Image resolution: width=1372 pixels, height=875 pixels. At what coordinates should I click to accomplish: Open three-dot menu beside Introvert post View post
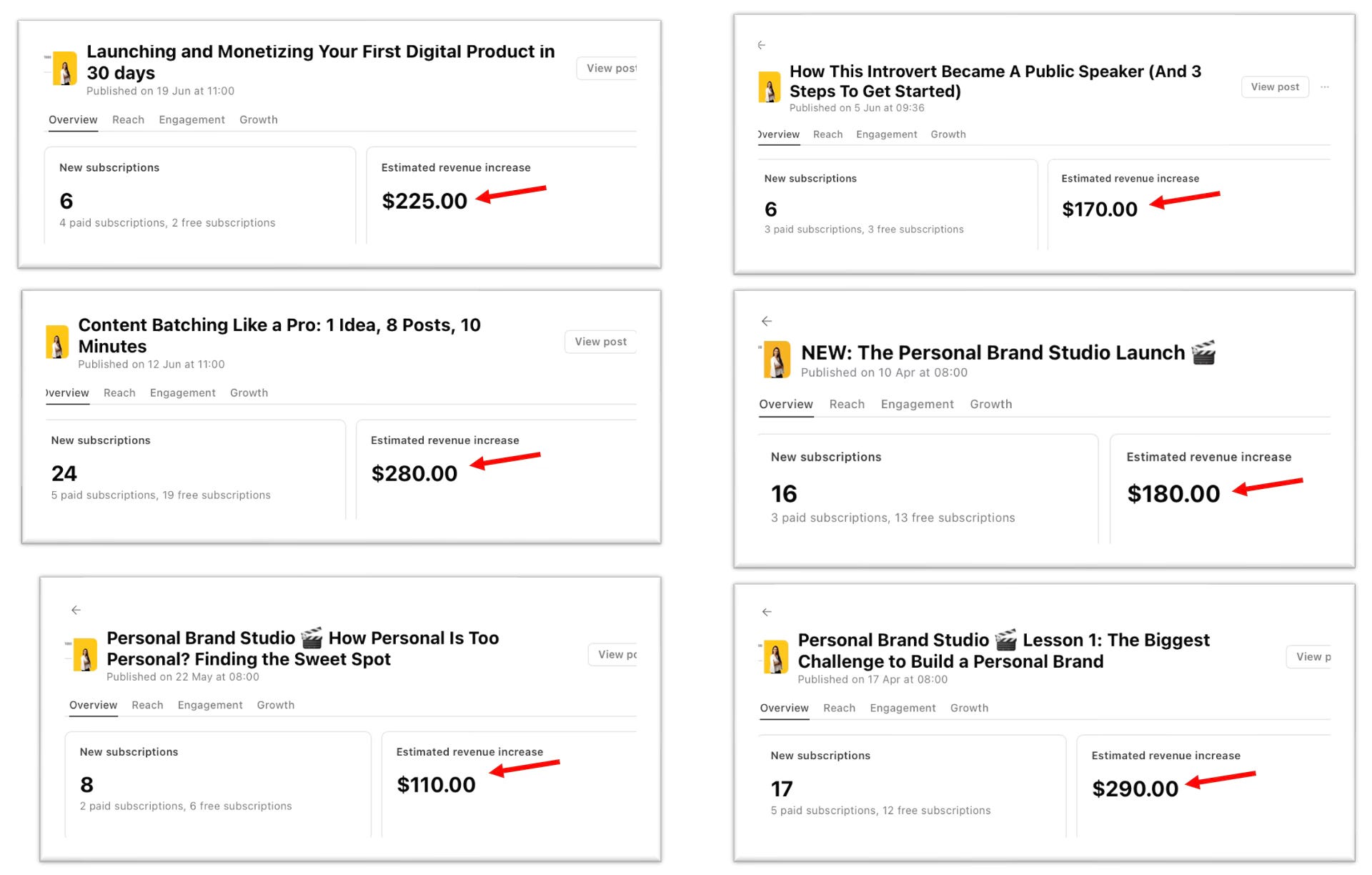pyautogui.click(x=1325, y=87)
